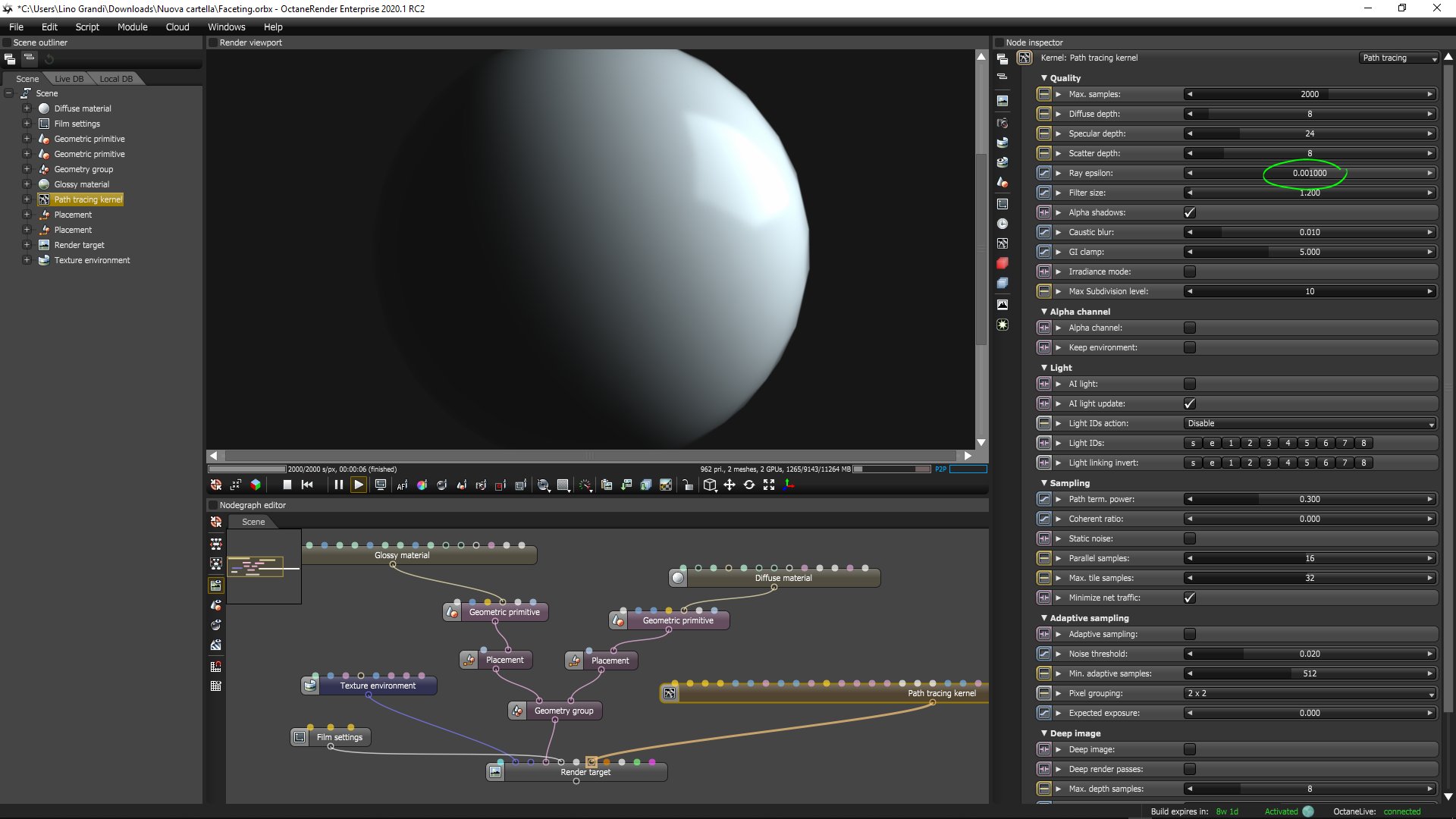Click the move gizmo icon
This screenshot has width=1456, height=819.
(x=730, y=485)
